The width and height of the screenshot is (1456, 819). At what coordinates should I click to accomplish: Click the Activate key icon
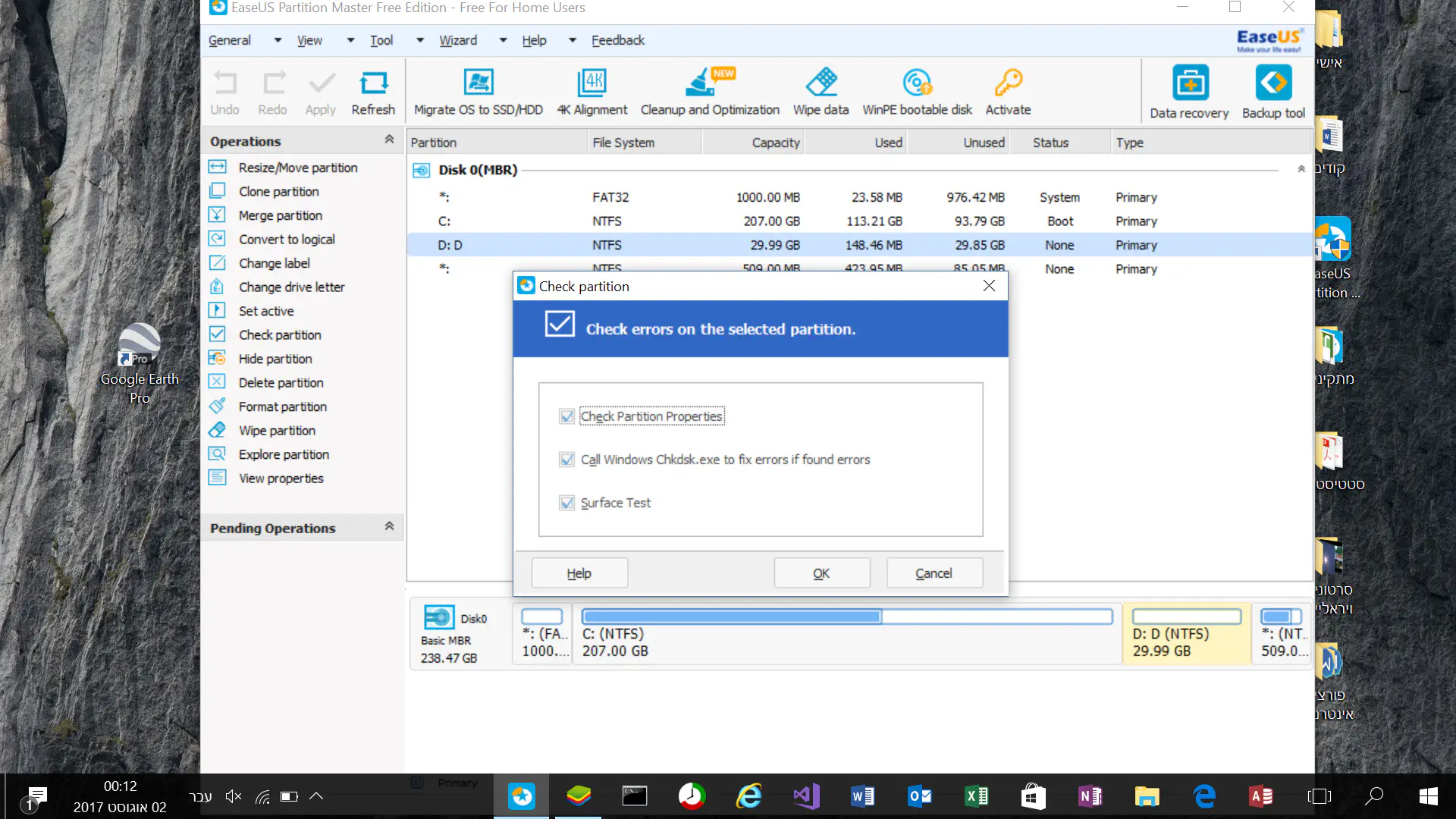pyautogui.click(x=1008, y=83)
